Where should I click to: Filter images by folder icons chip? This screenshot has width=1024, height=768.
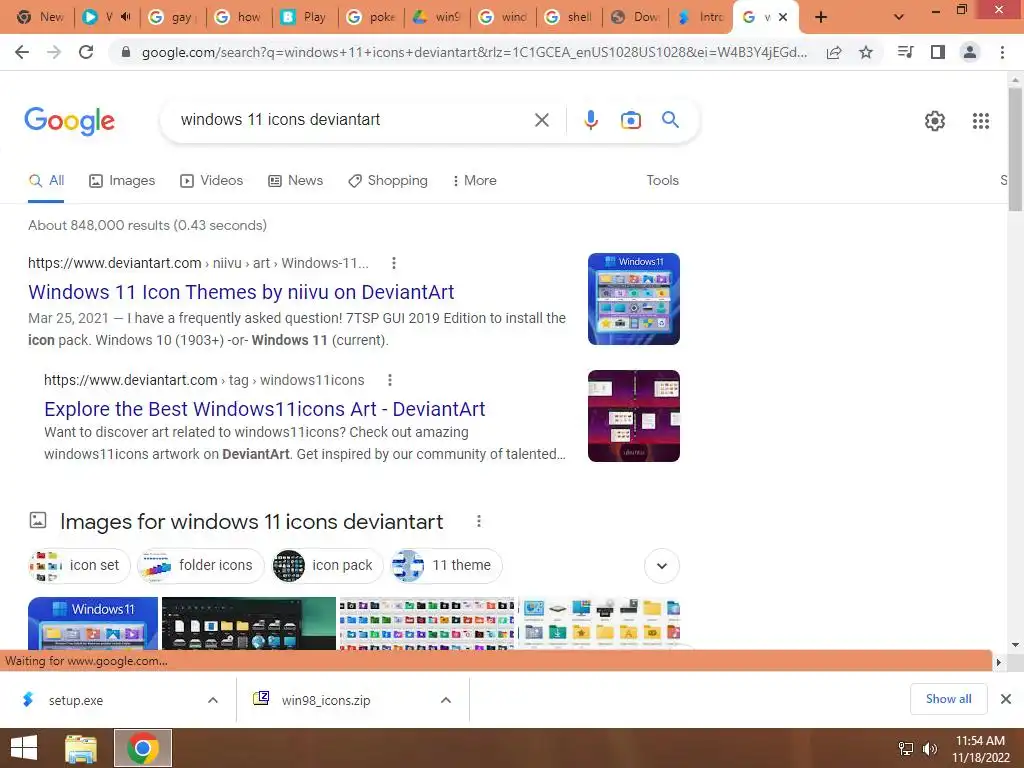click(x=200, y=566)
